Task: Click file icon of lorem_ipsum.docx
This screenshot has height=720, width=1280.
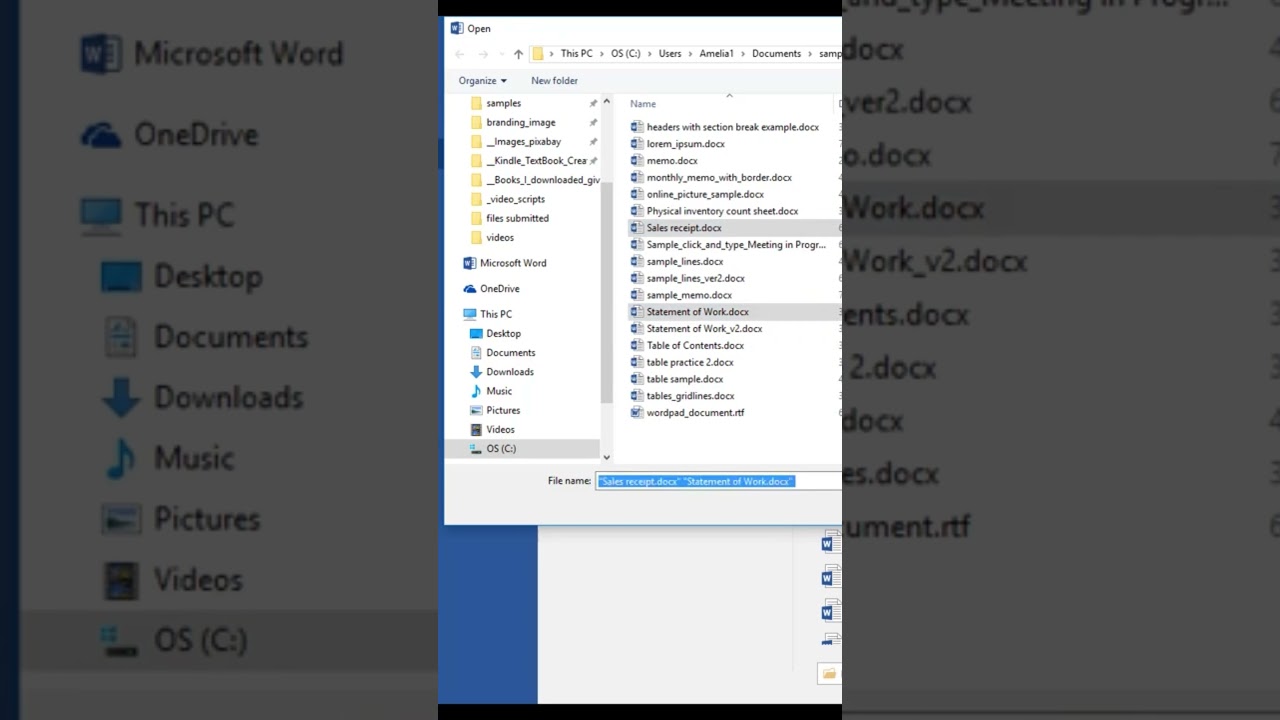Action: point(637,144)
